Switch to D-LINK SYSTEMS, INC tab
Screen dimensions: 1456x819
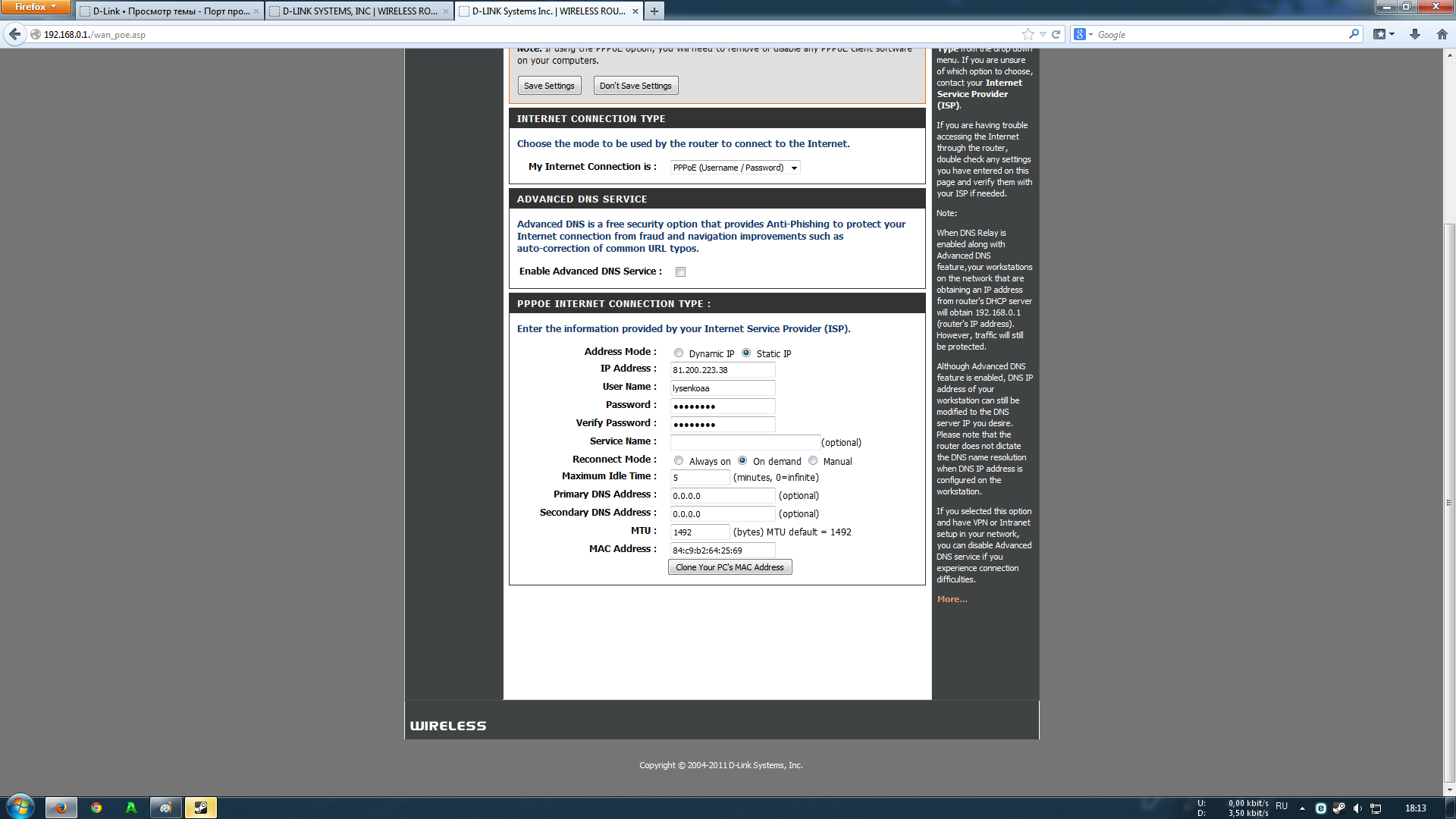pyautogui.click(x=359, y=11)
